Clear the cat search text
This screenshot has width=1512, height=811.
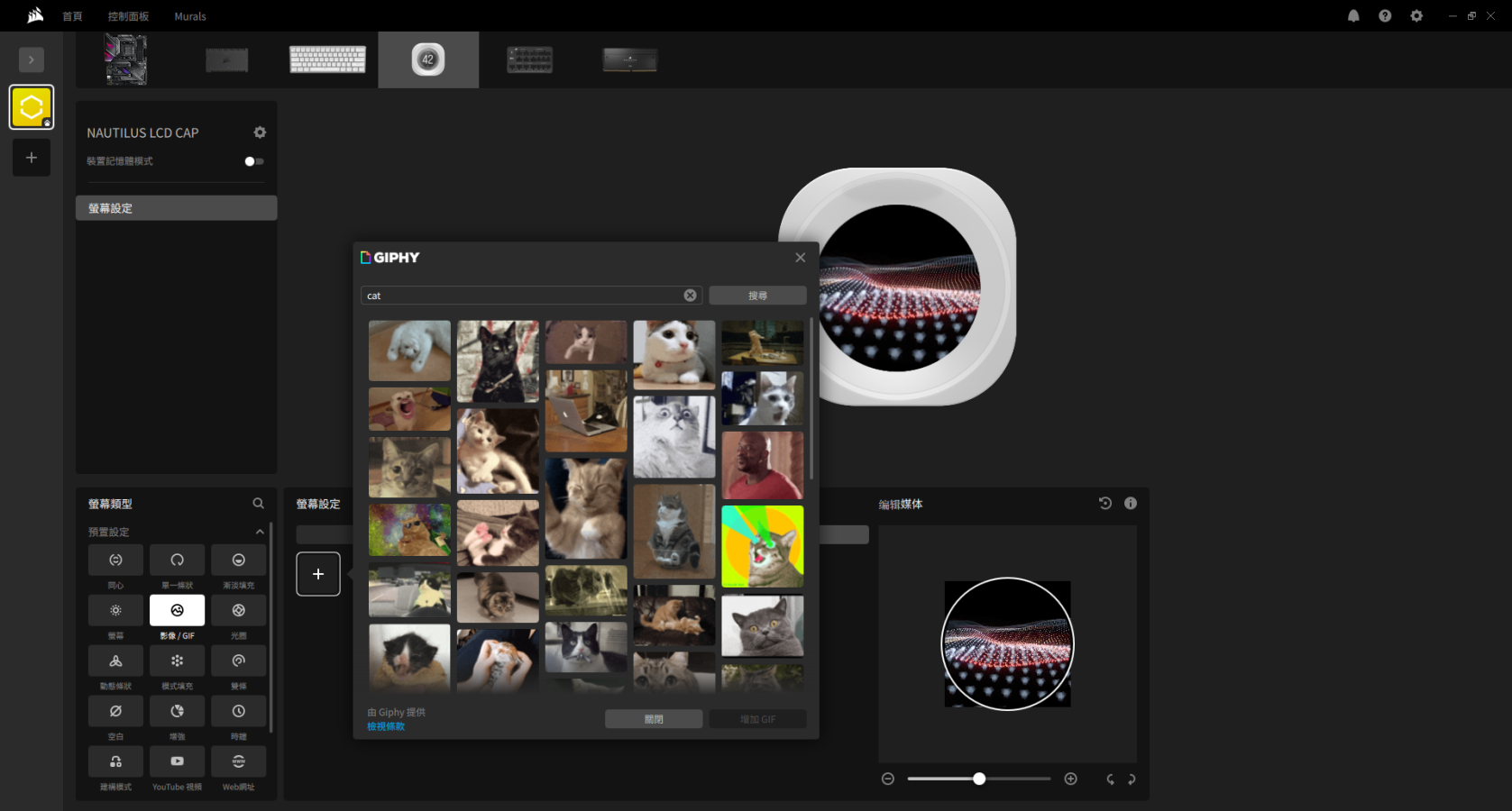click(x=690, y=296)
